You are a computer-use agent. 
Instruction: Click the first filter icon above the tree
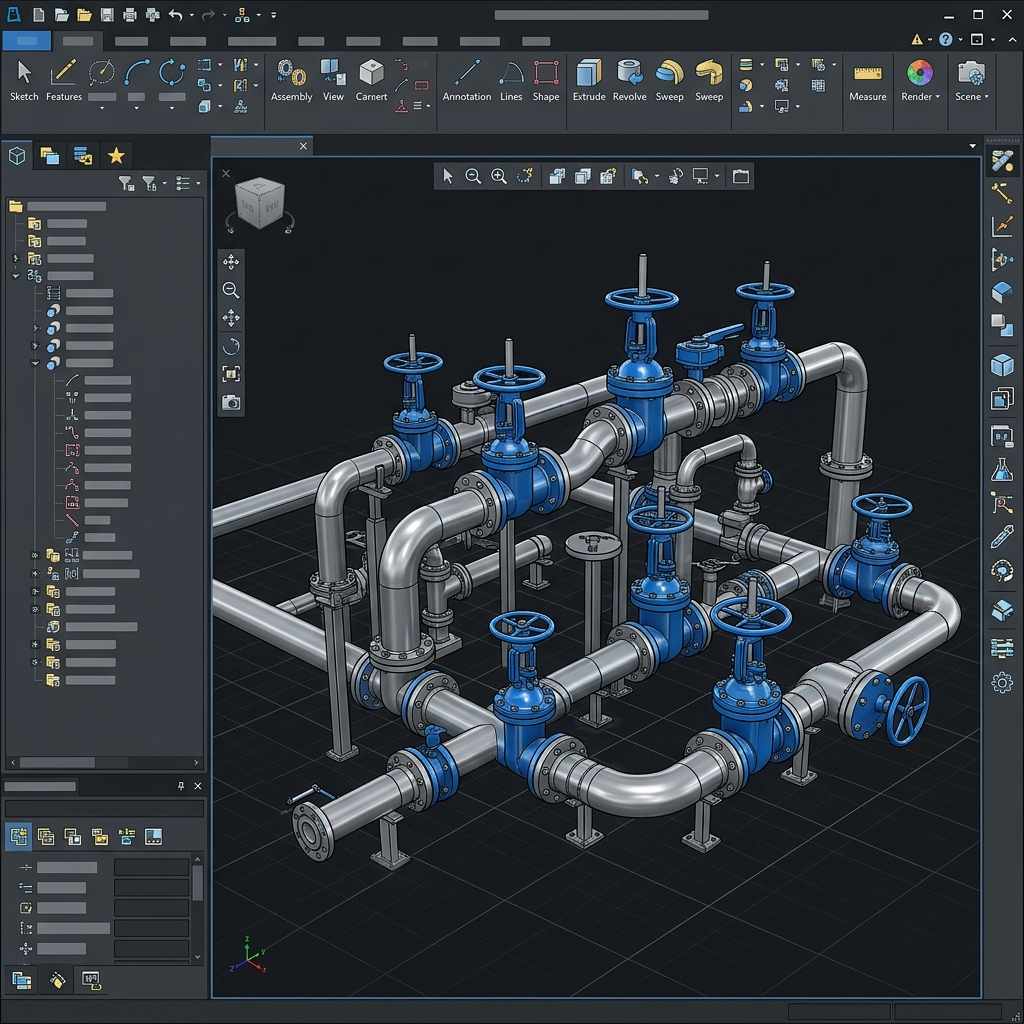click(x=127, y=184)
